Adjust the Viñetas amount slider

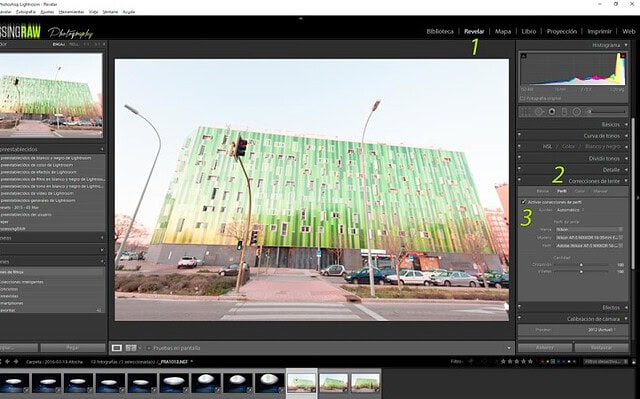(x=581, y=271)
